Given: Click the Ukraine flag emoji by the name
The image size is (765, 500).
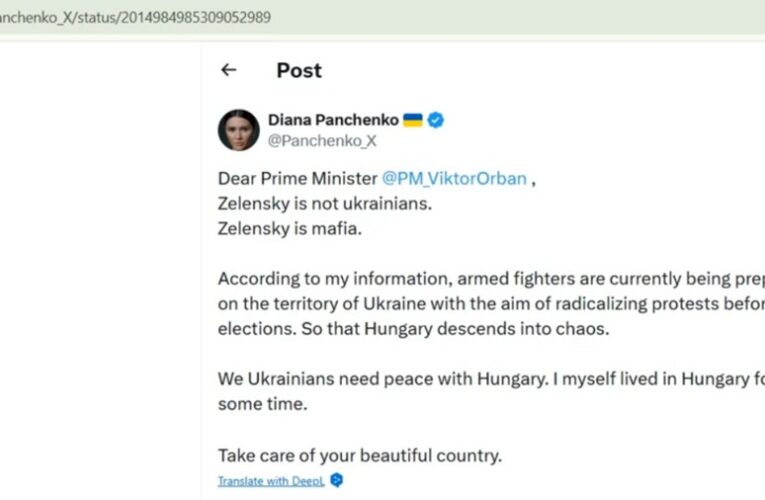Looking at the screenshot, I should (413, 120).
